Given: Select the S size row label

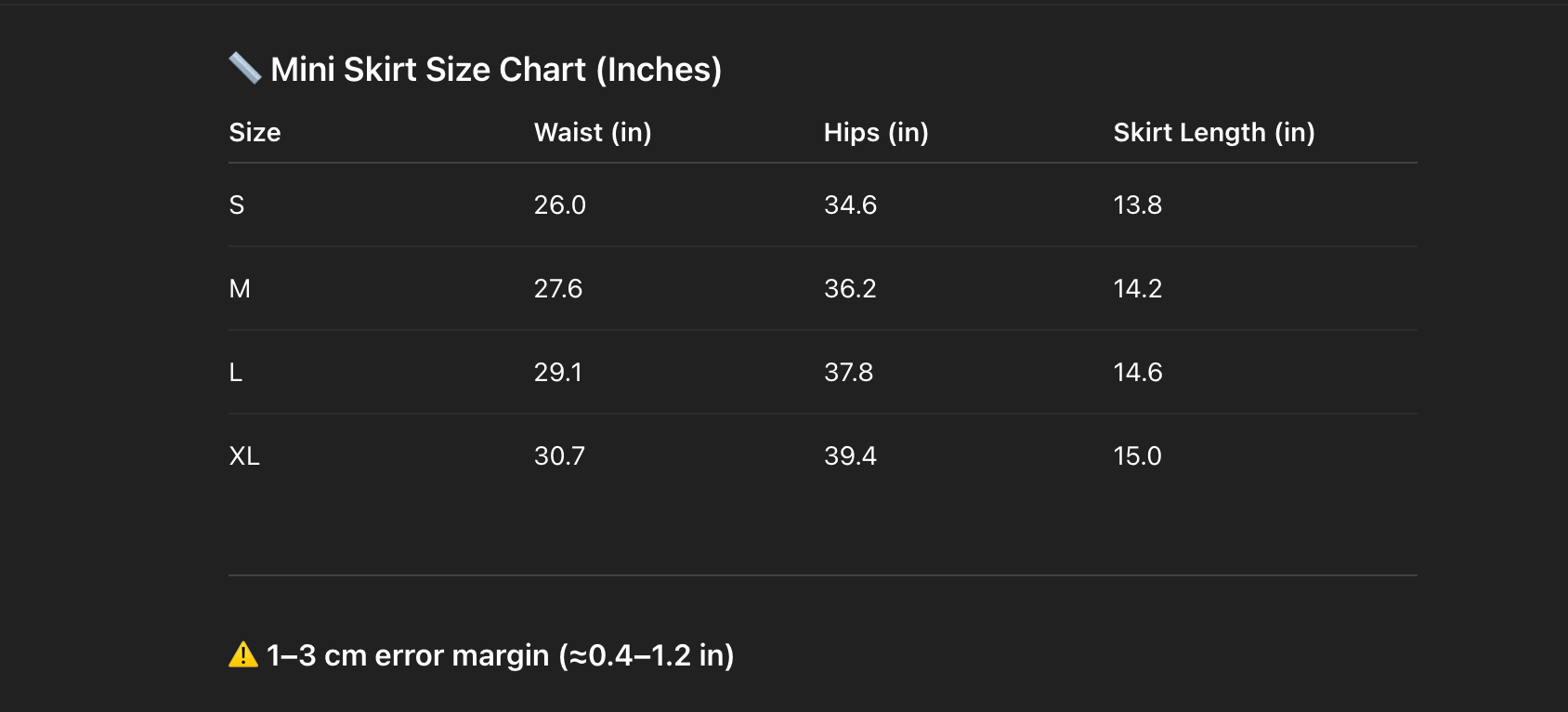Looking at the screenshot, I should click(x=237, y=205).
